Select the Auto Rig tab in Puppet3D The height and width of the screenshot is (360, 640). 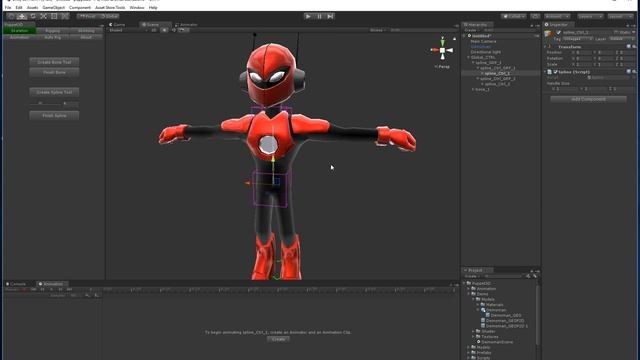(53, 37)
